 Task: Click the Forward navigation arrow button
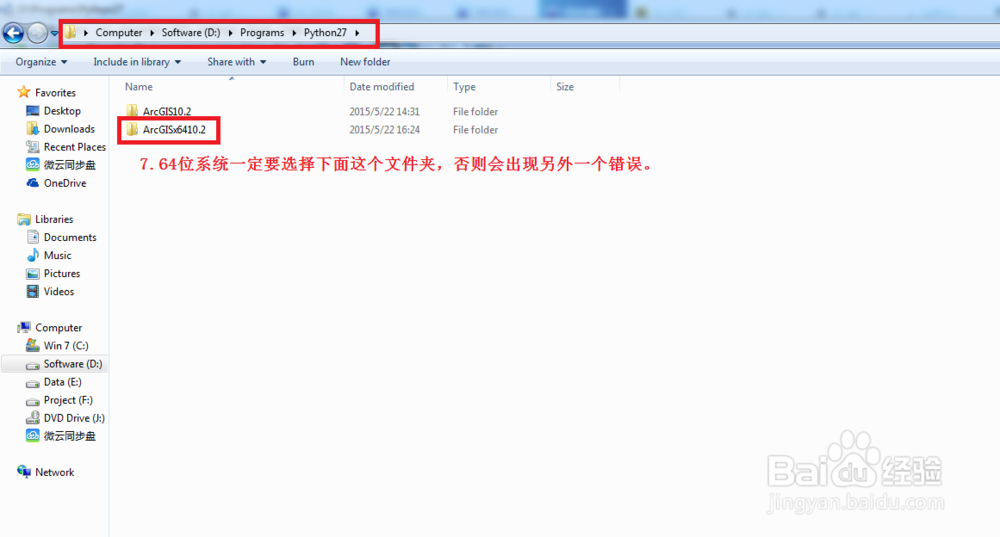(x=38, y=33)
